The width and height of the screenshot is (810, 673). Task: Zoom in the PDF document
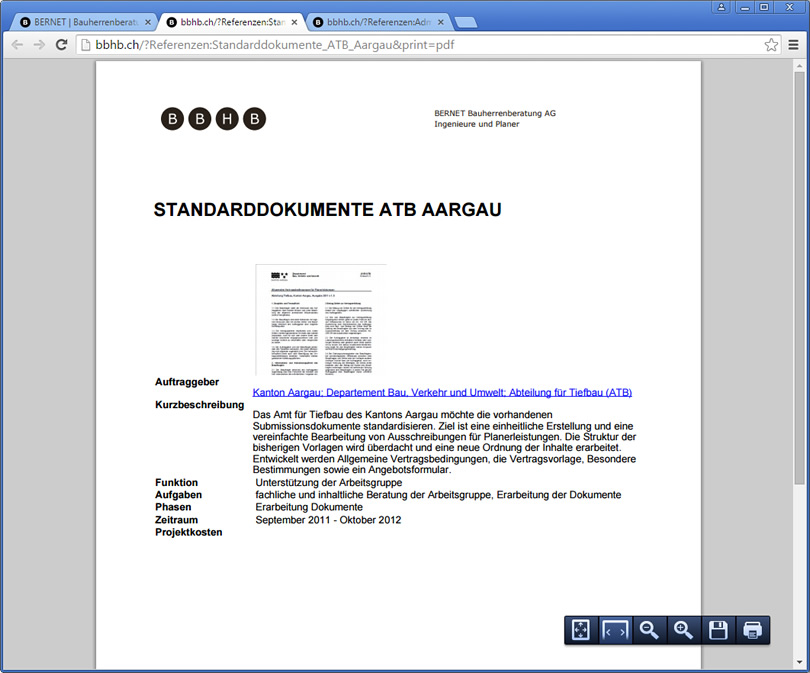(x=683, y=630)
